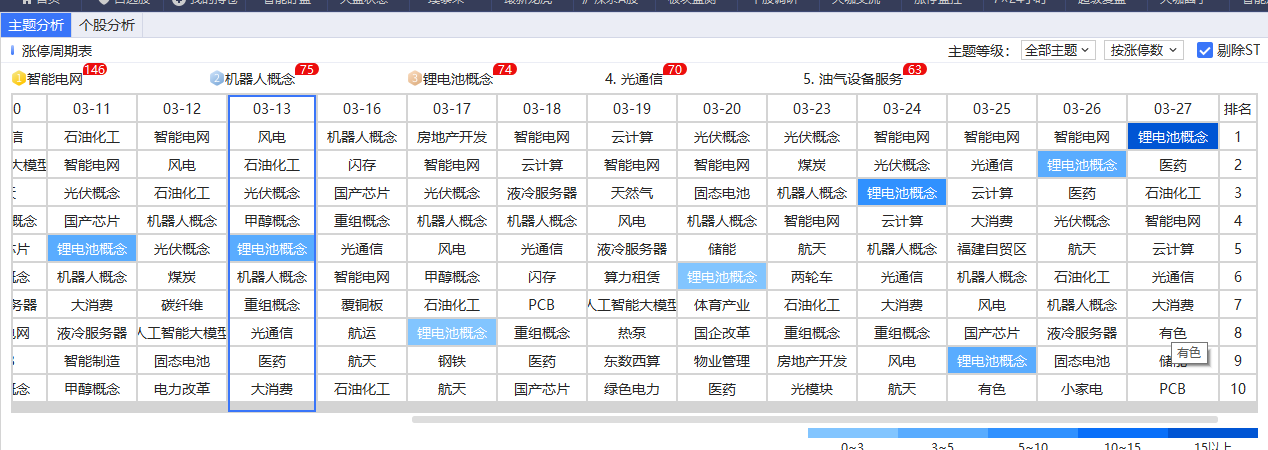This screenshot has width=1268, height=450.
Task: Click the 0~3 light blue legend swatch
Action: pyautogui.click(x=852, y=435)
